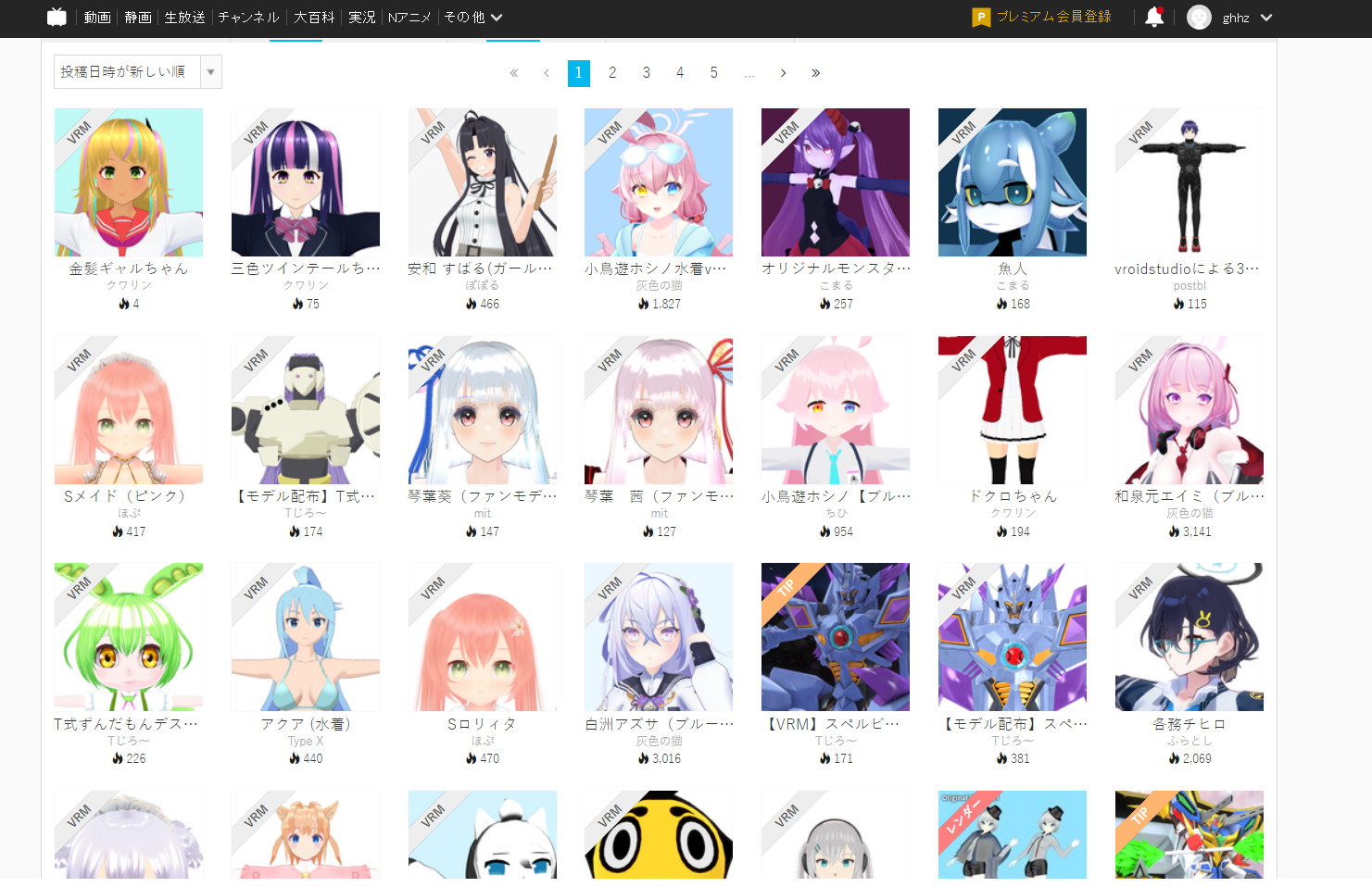This screenshot has width=1372, height=887.
Task: Click the Niconico TV logo icon
Action: [57, 17]
